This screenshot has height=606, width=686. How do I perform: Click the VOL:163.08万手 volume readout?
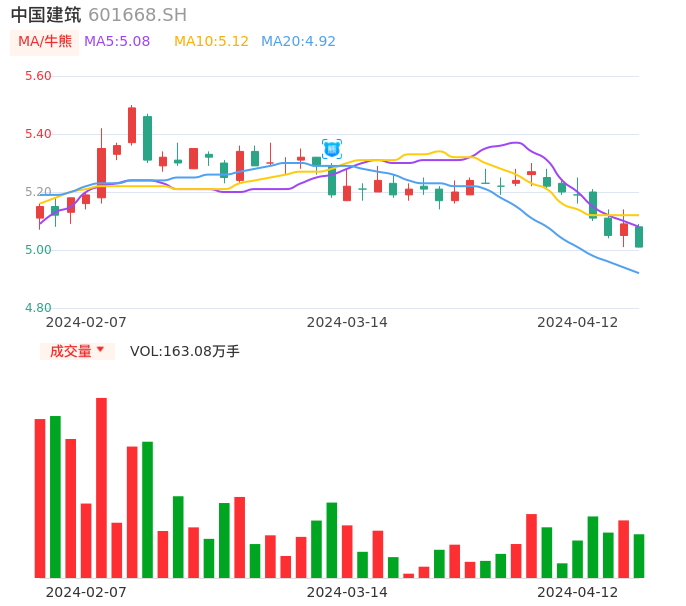click(185, 351)
